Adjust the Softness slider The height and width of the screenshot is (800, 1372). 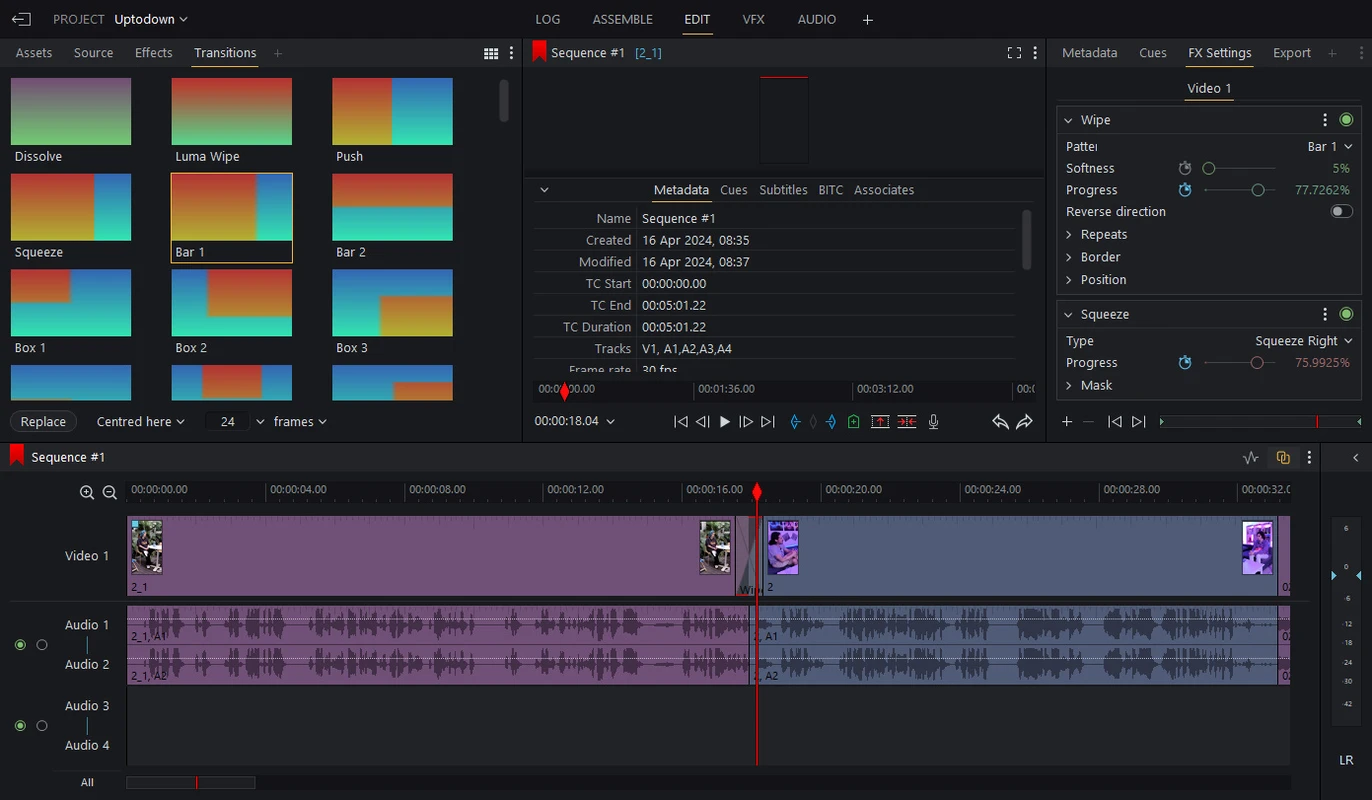point(1239,169)
